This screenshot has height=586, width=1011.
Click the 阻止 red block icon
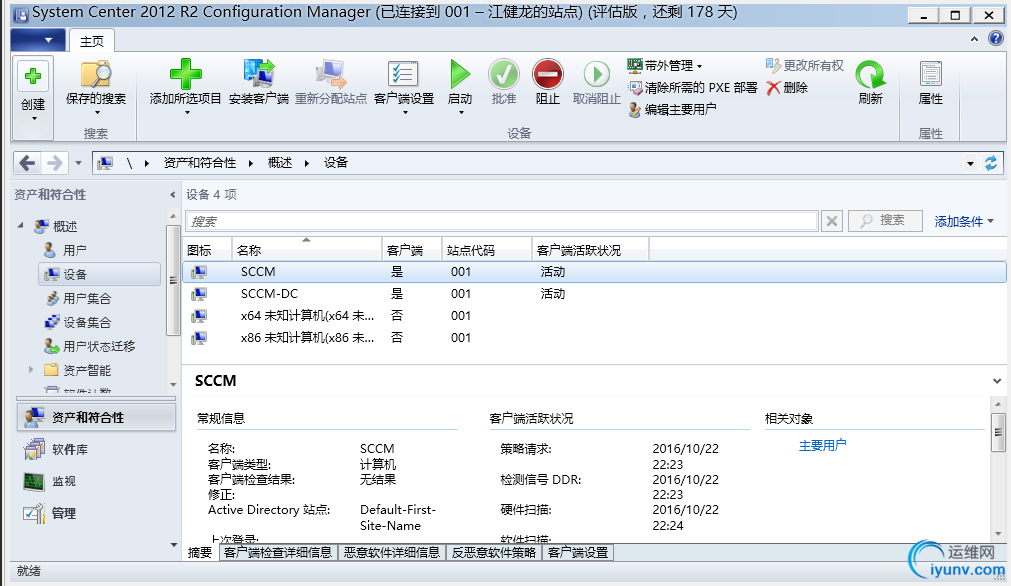tap(547, 74)
